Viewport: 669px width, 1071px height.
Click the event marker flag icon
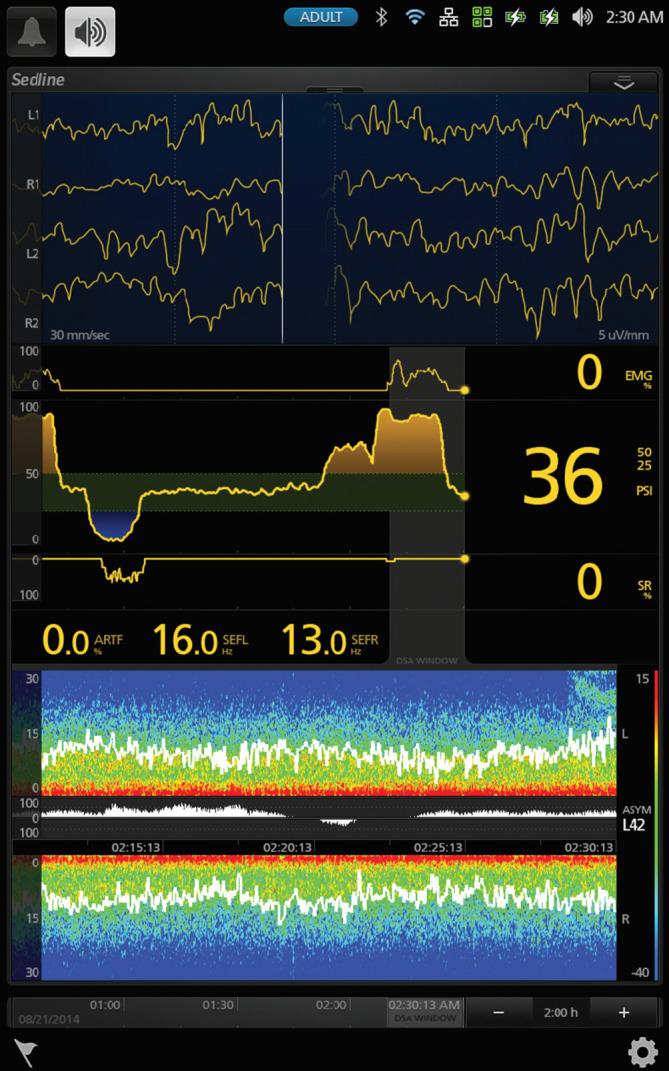tap(23, 1051)
